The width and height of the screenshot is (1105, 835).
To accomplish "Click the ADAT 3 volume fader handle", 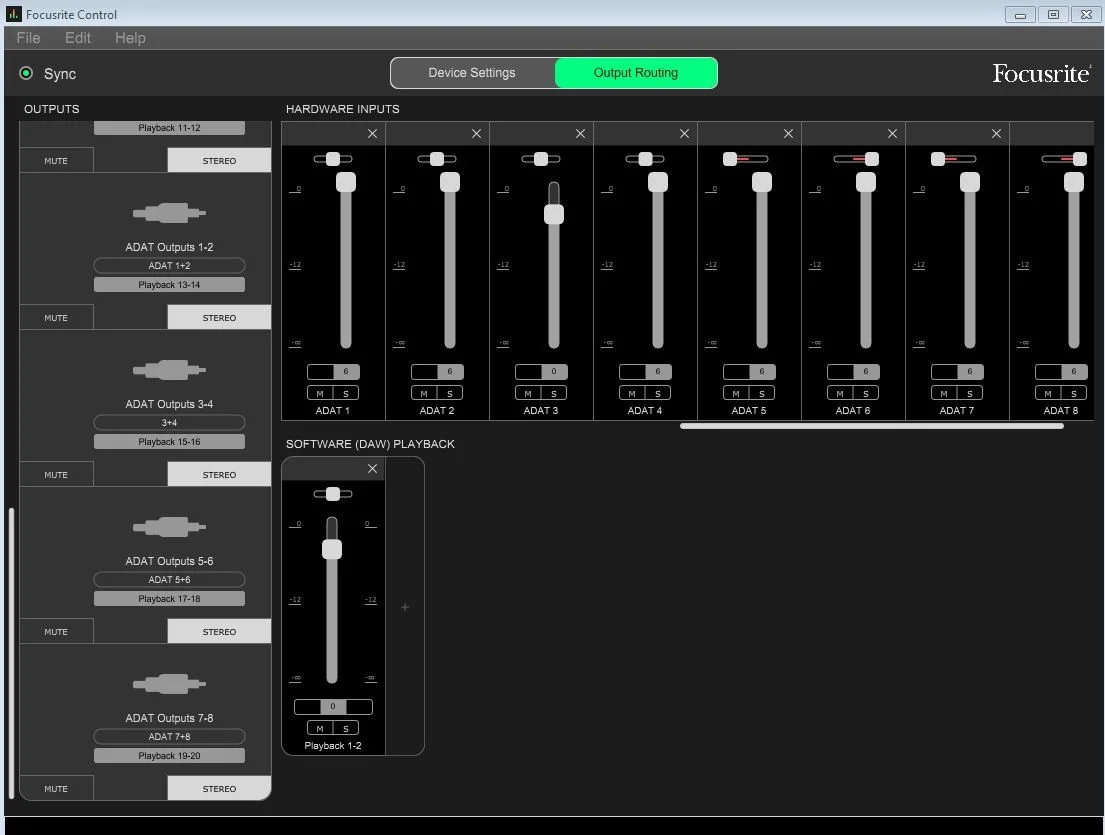I will coord(554,214).
